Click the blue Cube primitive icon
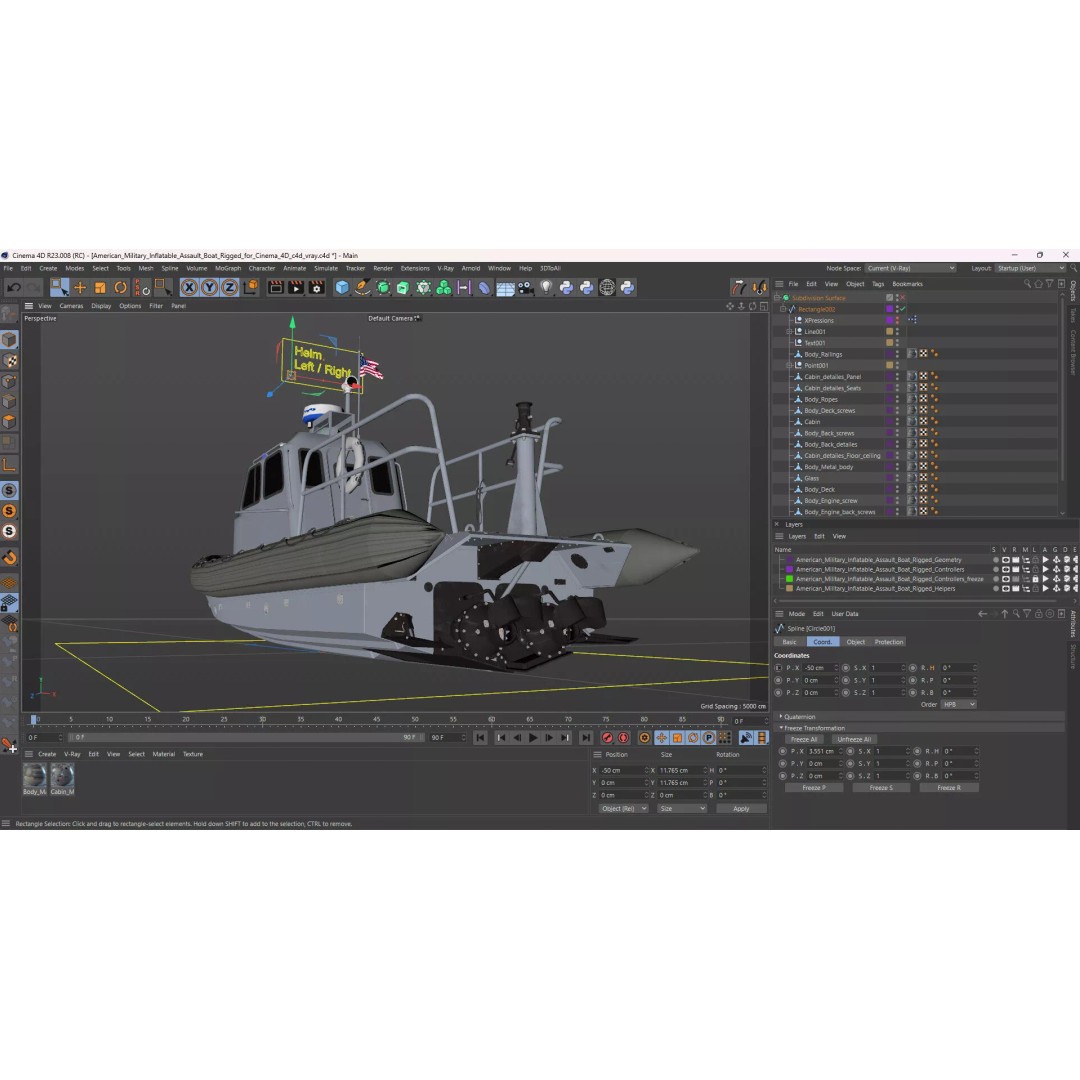The image size is (1080, 1080). click(x=342, y=287)
